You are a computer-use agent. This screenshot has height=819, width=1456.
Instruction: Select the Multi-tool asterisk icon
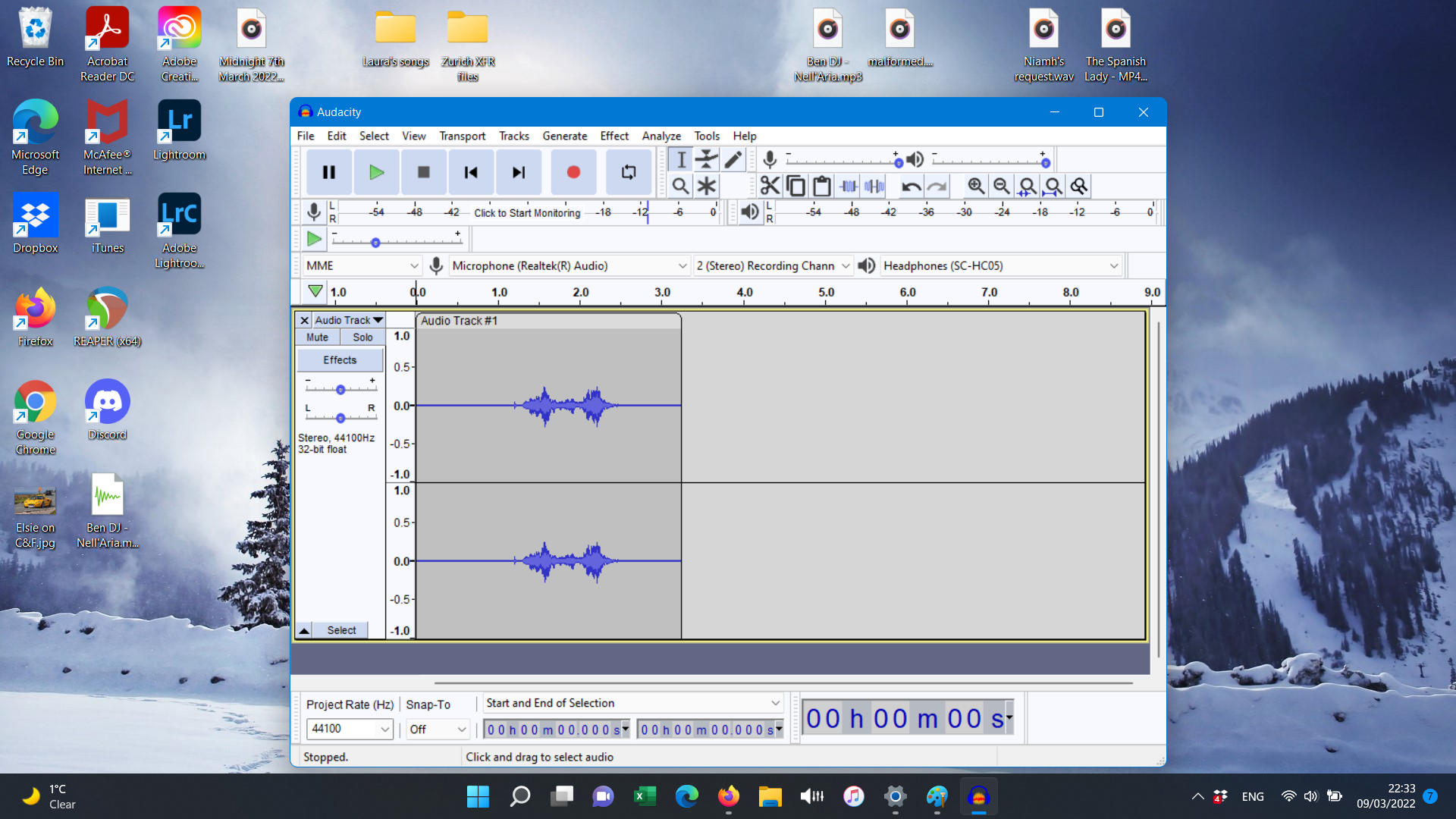pyautogui.click(x=707, y=186)
